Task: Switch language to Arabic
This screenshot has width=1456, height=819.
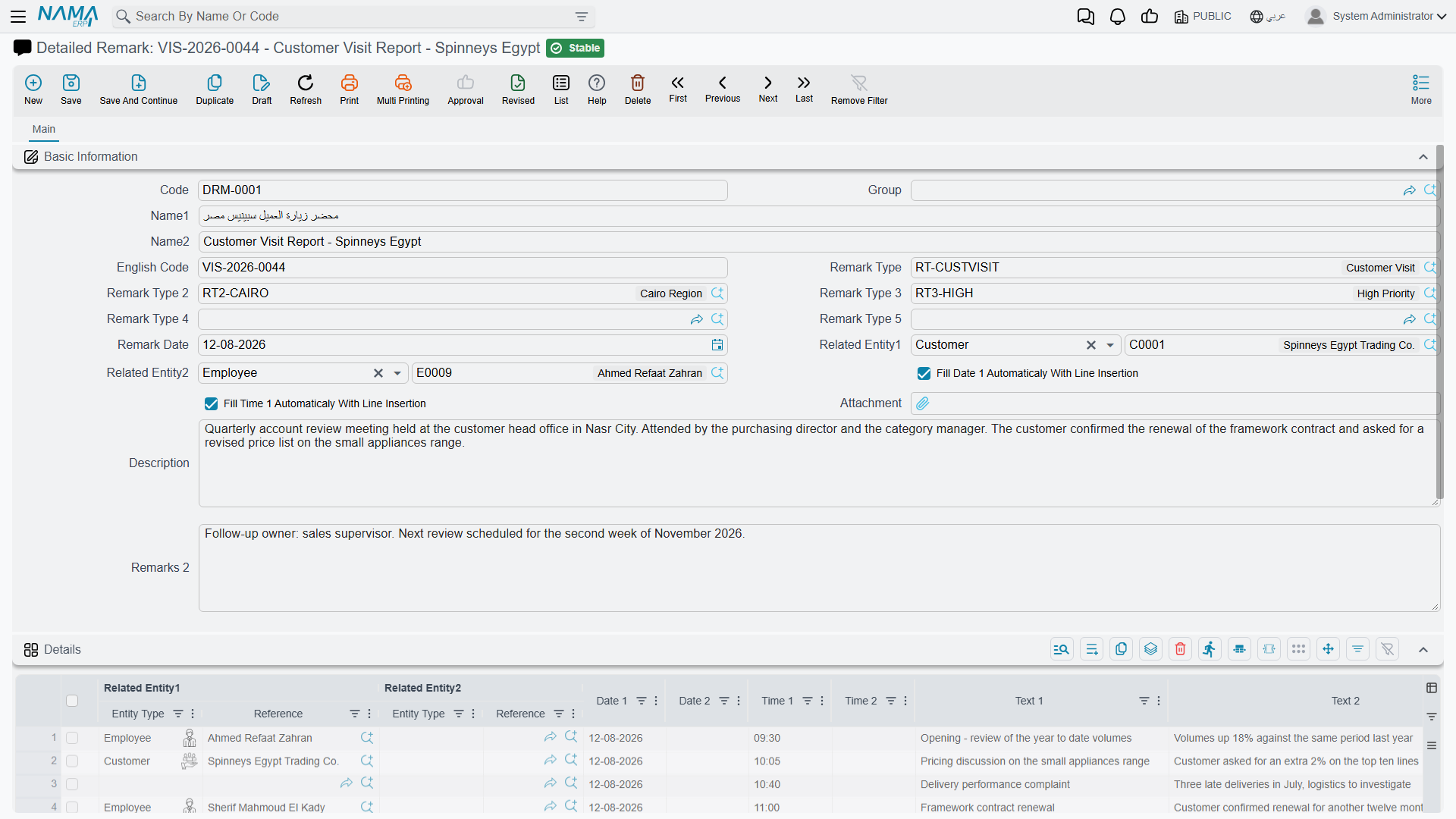Action: (x=1267, y=17)
